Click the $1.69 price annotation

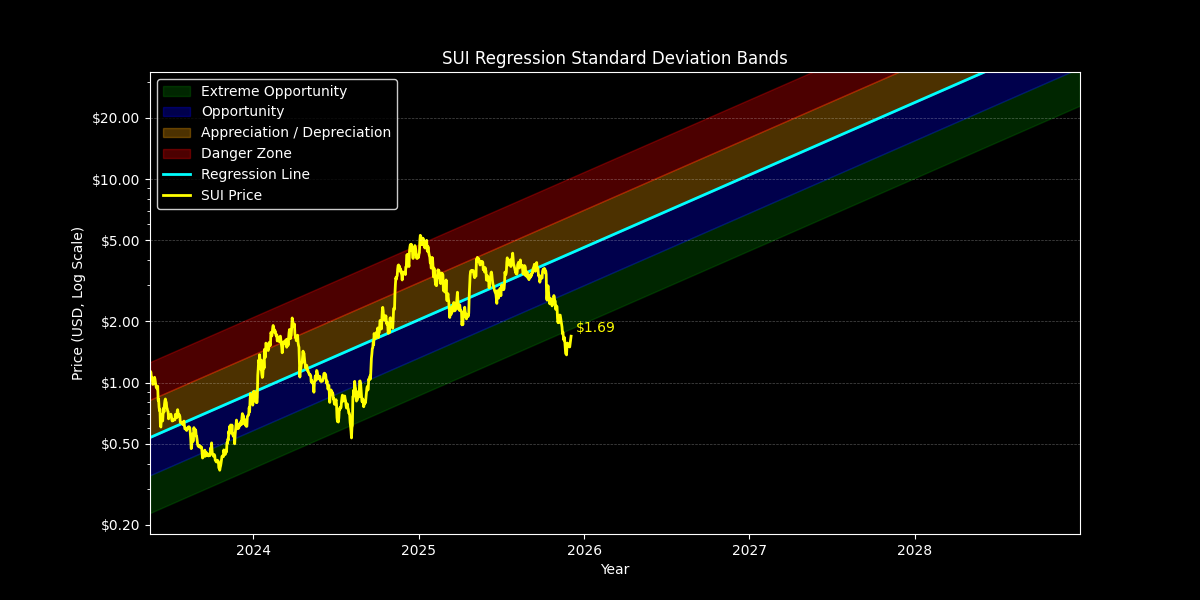pyautogui.click(x=596, y=327)
